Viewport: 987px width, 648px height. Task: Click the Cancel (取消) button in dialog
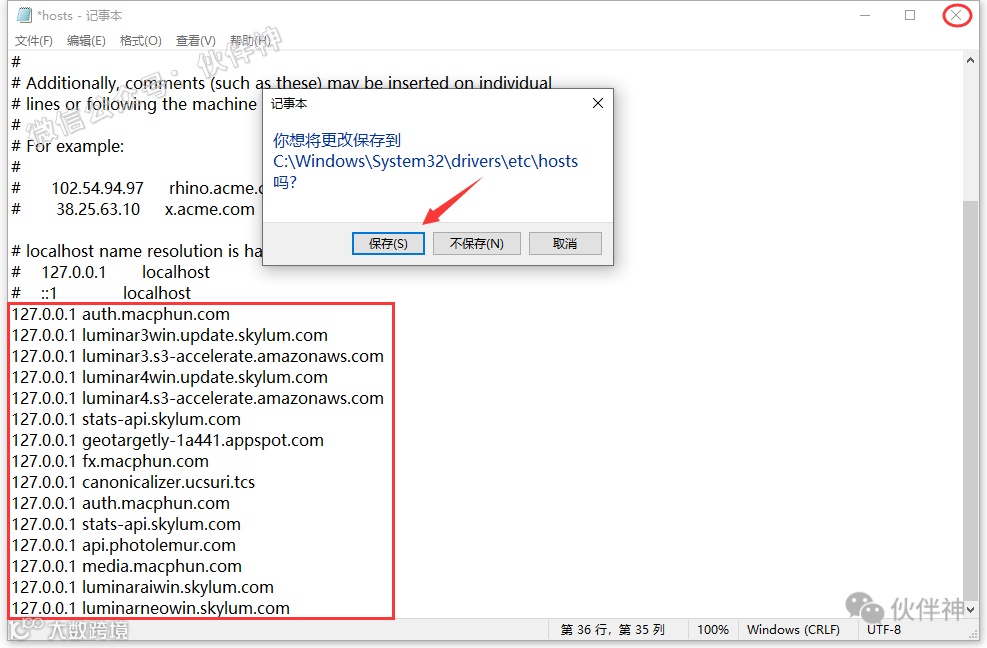[x=565, y=244]
